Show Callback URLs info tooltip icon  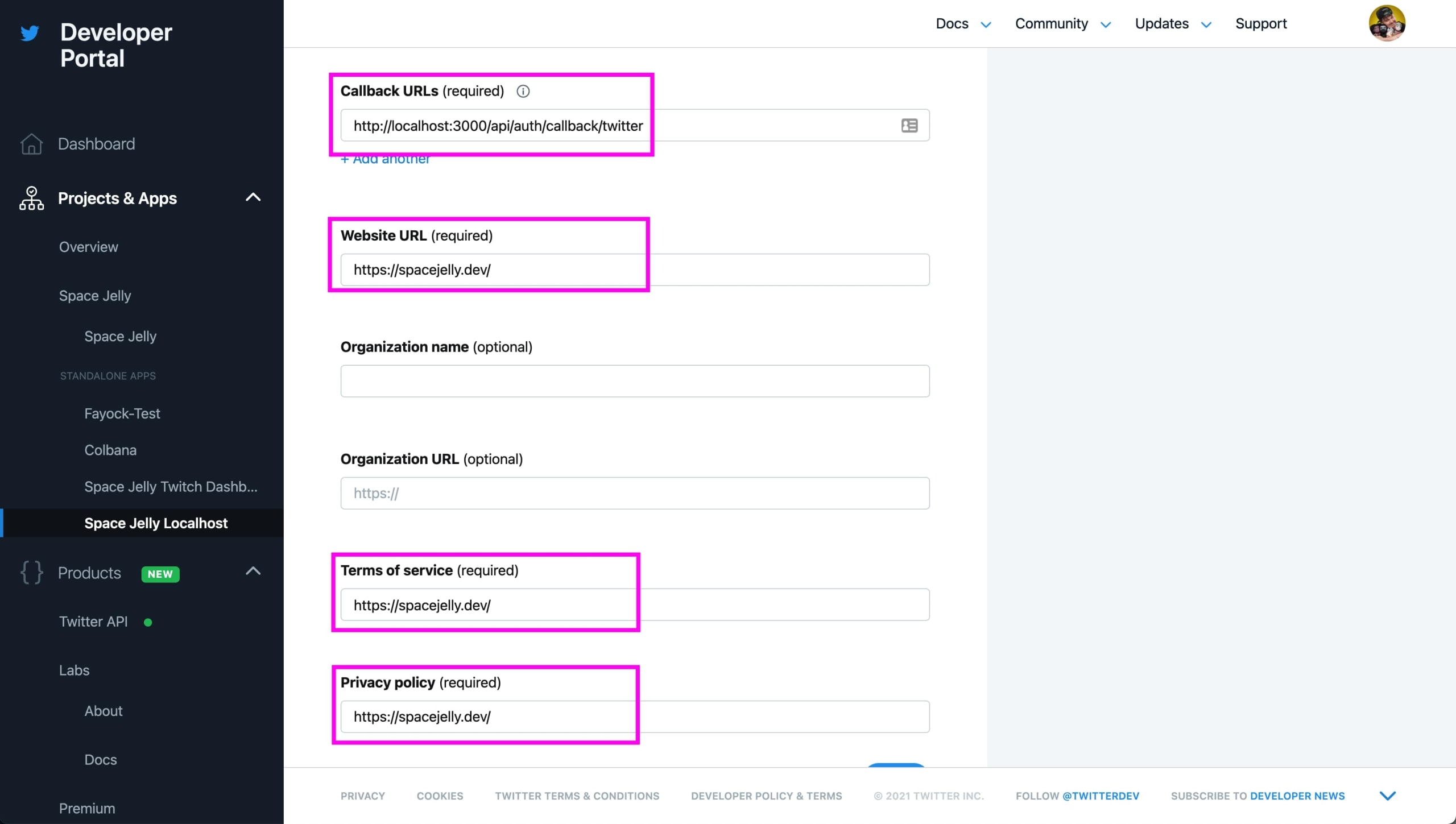pos(523,91)
